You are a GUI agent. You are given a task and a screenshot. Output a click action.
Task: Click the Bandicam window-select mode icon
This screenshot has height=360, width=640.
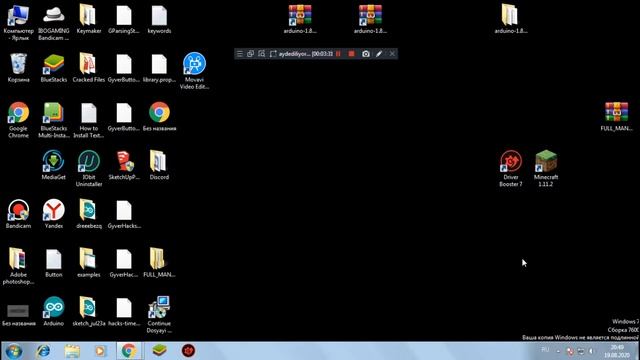pos(251,54)
